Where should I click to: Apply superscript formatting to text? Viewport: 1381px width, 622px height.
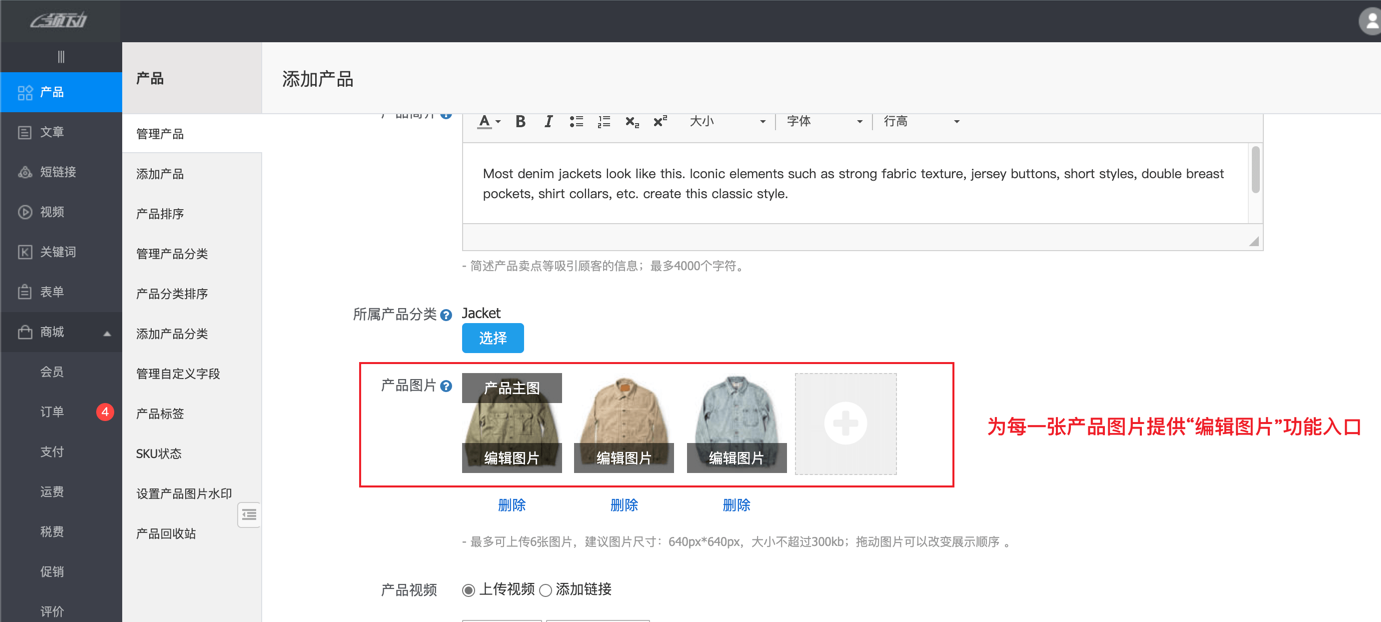click(659, 121)
